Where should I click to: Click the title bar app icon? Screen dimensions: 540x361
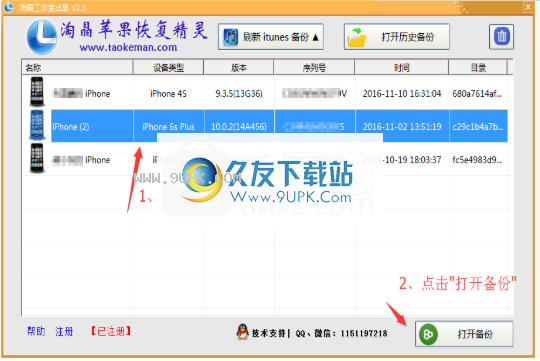point(9,7)
